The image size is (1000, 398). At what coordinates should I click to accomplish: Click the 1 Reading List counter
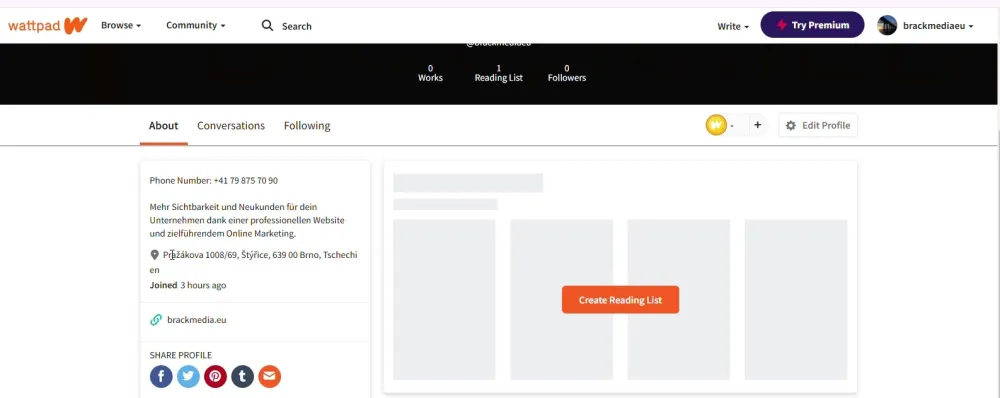[499, 73]
